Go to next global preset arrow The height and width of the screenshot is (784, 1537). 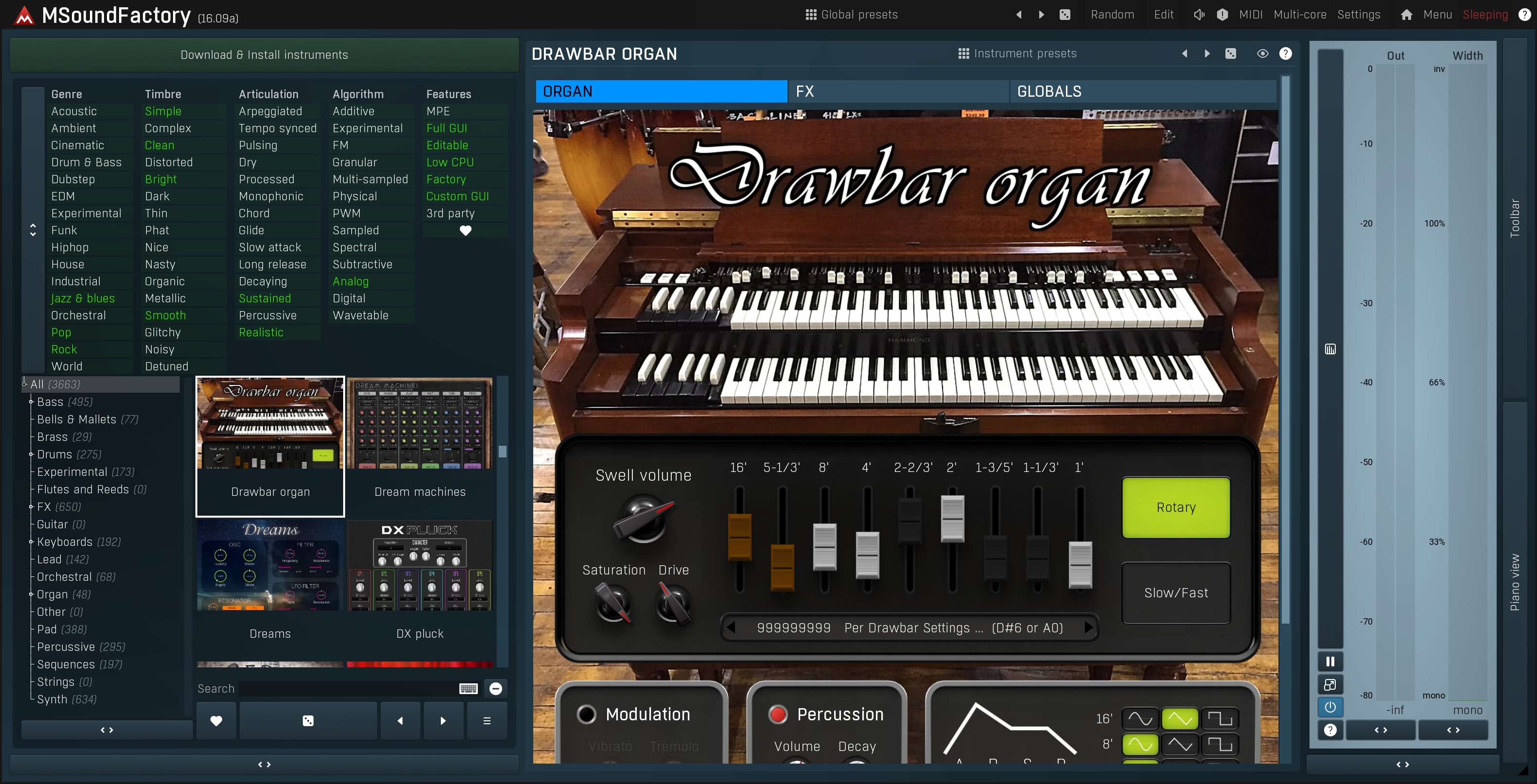click(x=1041, y=15)
